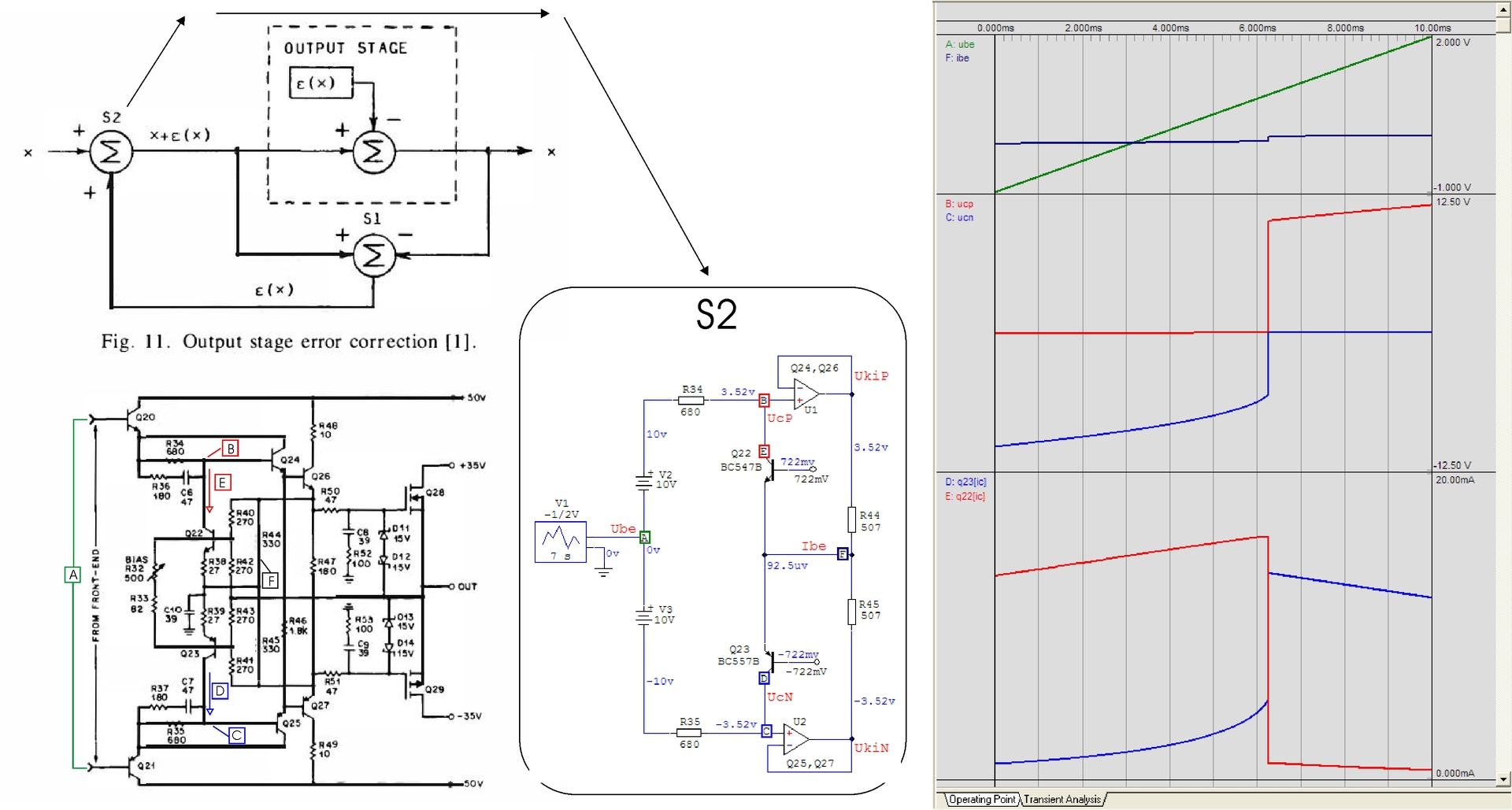Select the 'A: ube' trace label

[x=960, y=45]
